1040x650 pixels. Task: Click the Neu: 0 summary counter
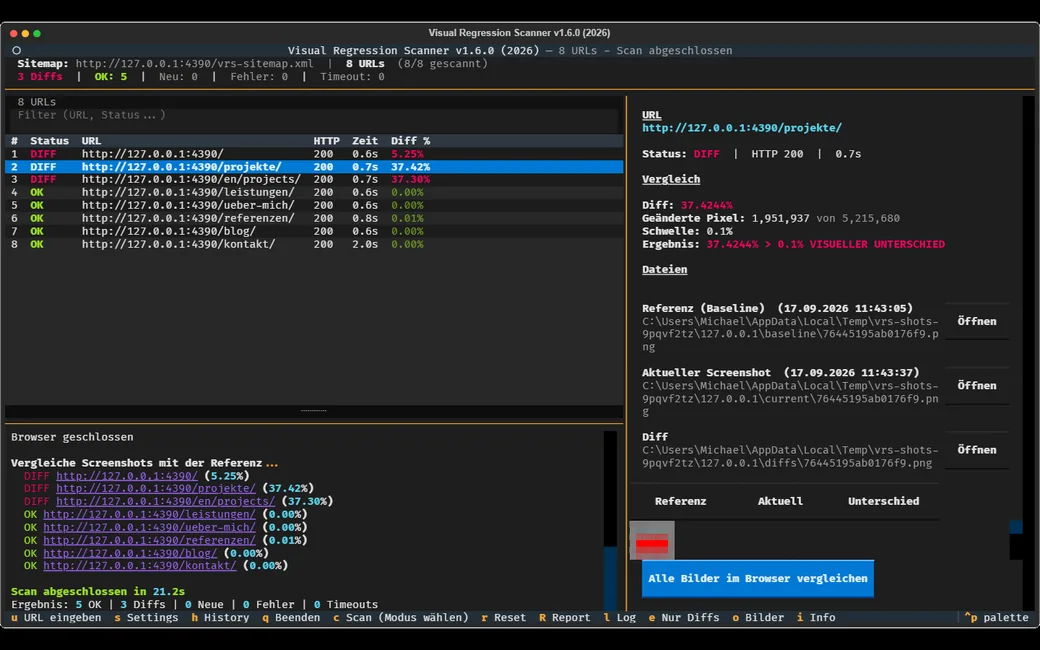178,76
